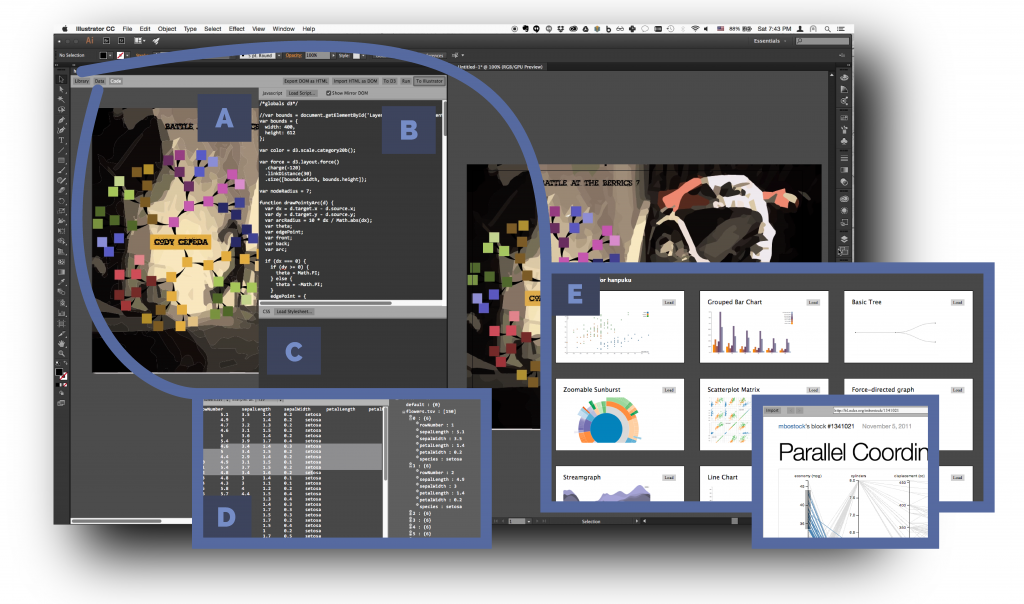Open the Effect menu

point(237,28)
